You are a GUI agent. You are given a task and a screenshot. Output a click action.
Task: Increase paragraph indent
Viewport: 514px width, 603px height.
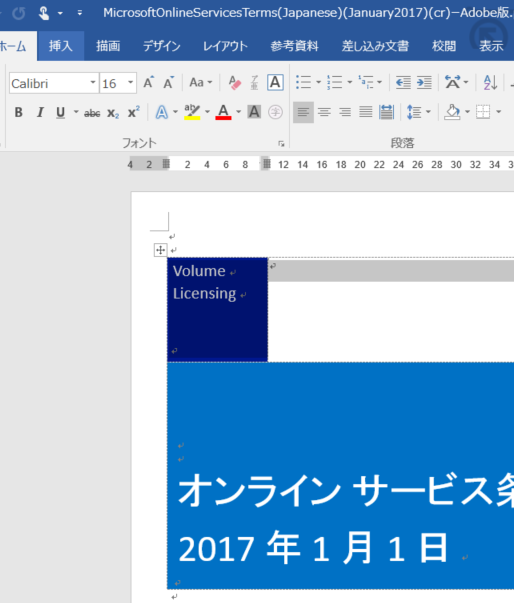point(424,82)
